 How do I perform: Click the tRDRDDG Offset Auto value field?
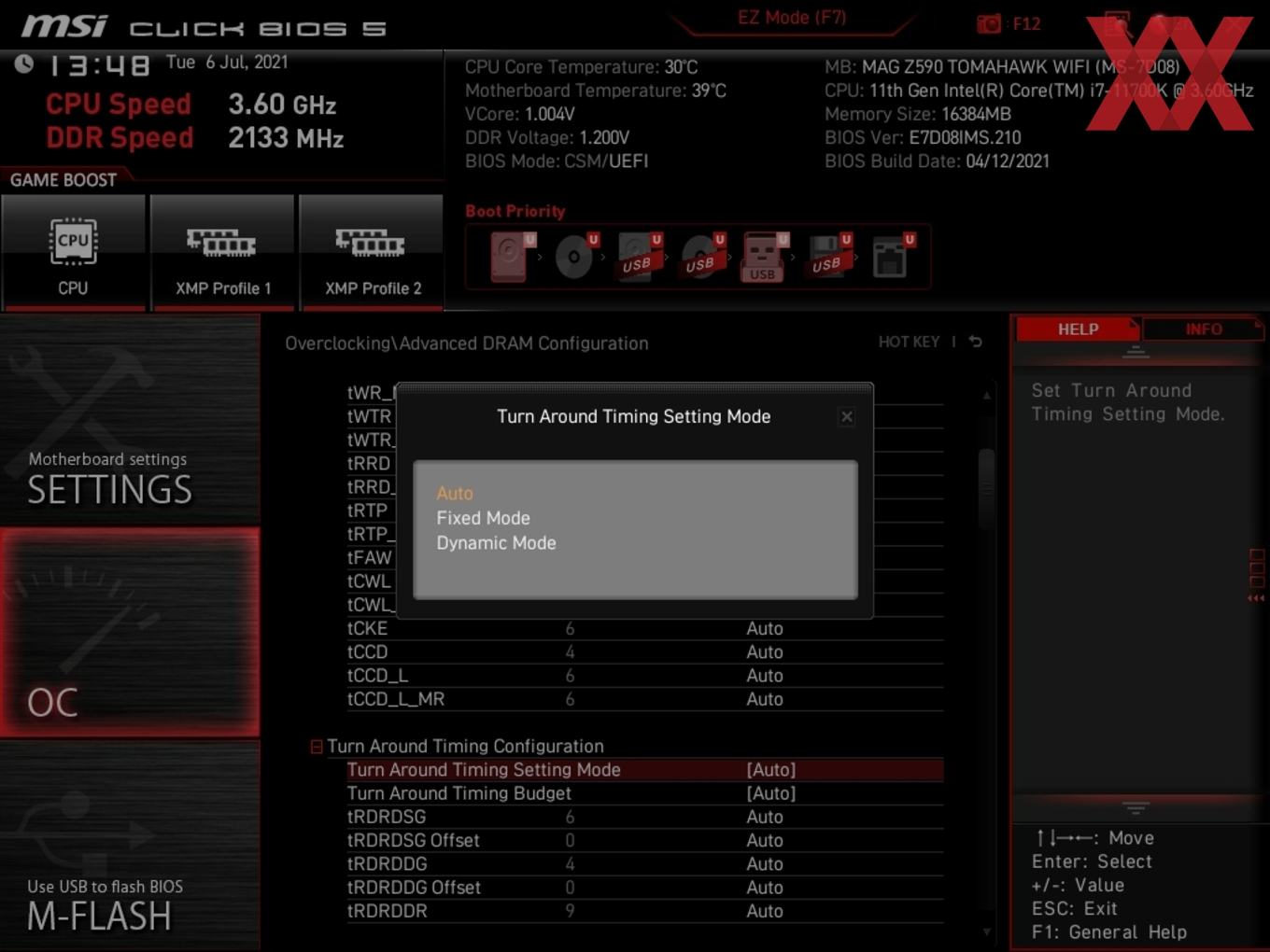click(x=765, y=888)
